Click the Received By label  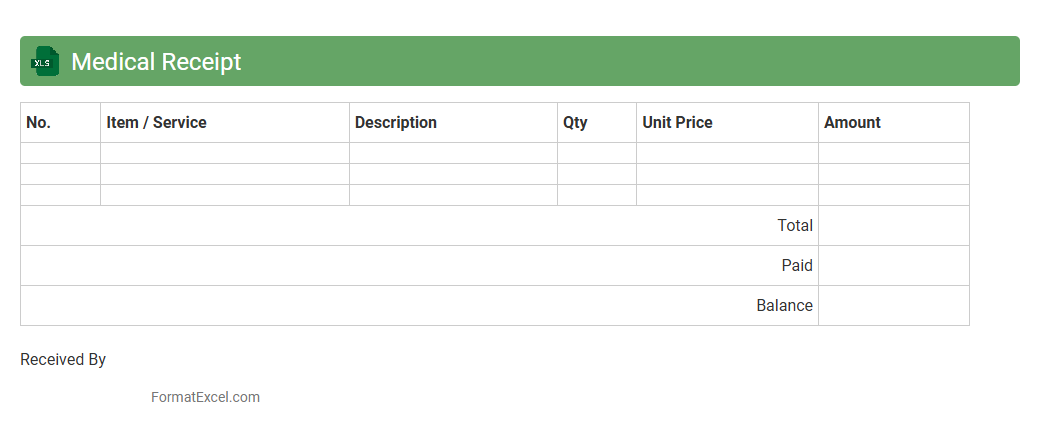pos(63,360)
